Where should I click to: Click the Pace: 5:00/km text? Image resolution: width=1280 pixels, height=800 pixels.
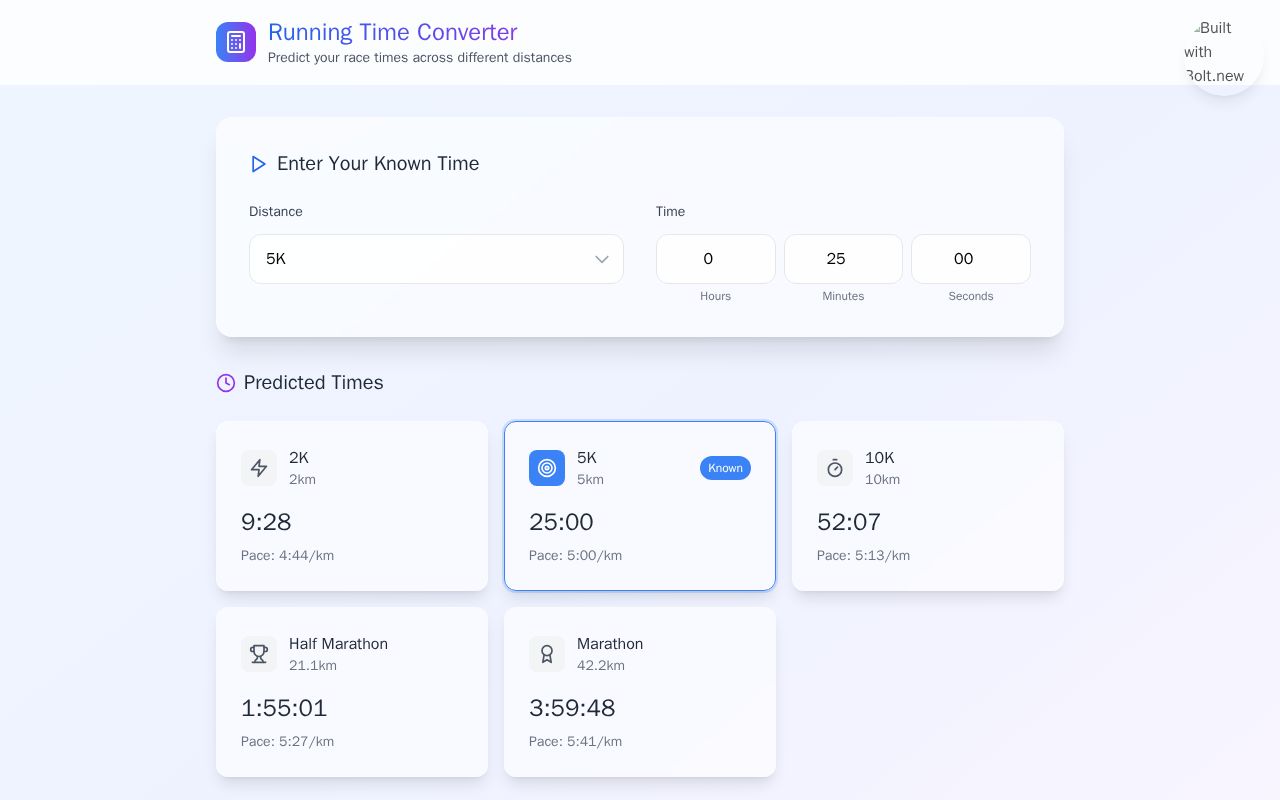click(x=575, y=556)
